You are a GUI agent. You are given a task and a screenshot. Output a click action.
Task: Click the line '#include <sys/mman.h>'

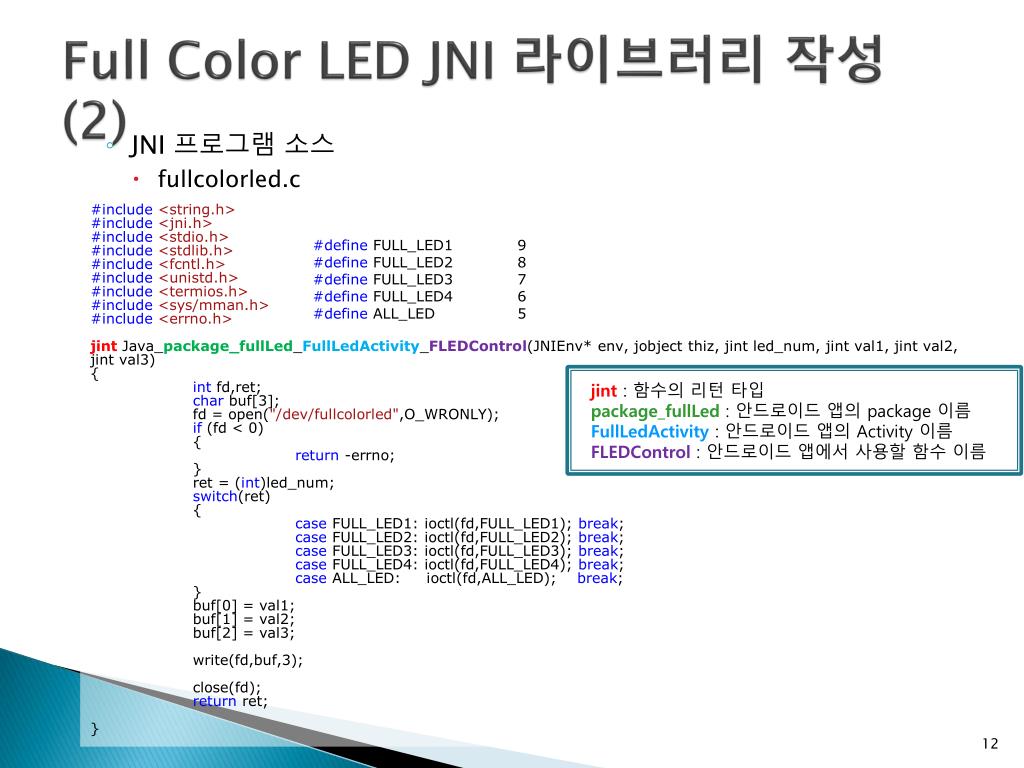point(180,306)
